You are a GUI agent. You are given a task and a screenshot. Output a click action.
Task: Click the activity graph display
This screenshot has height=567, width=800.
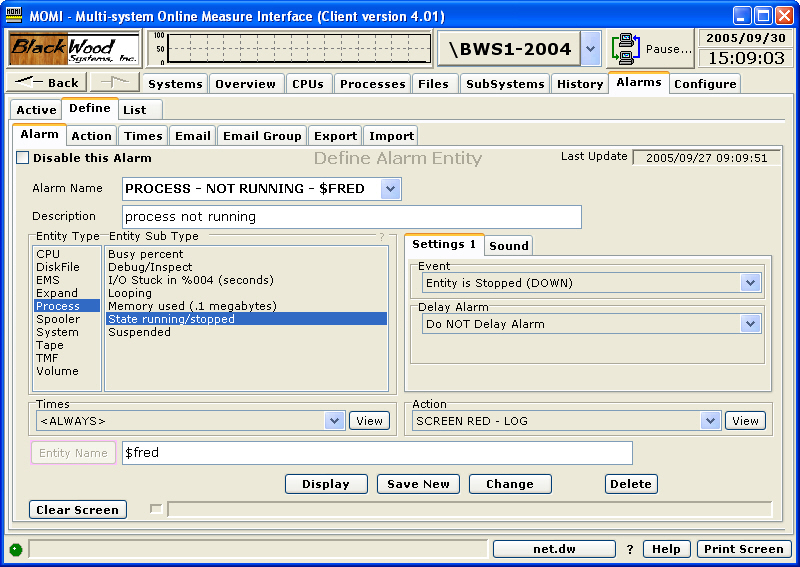pyautogui.click(x=298, y=48)
